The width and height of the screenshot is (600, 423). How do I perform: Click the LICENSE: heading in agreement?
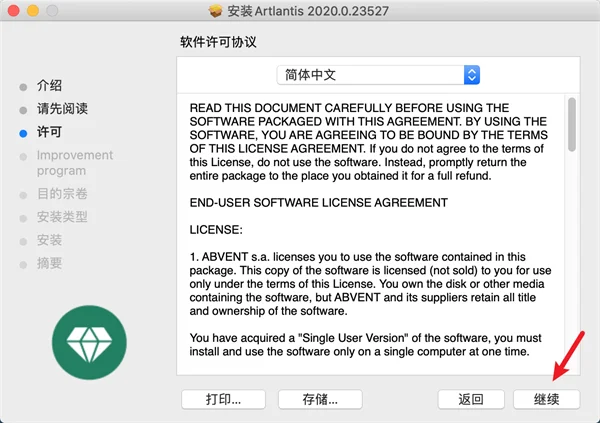[216, 230]
